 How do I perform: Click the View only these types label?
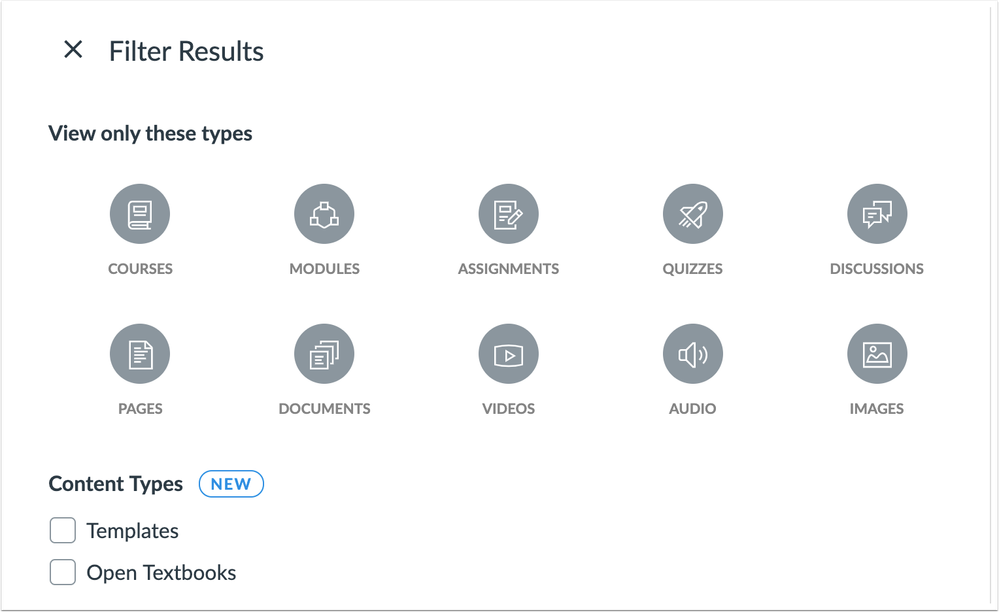[x=150, y=133]
